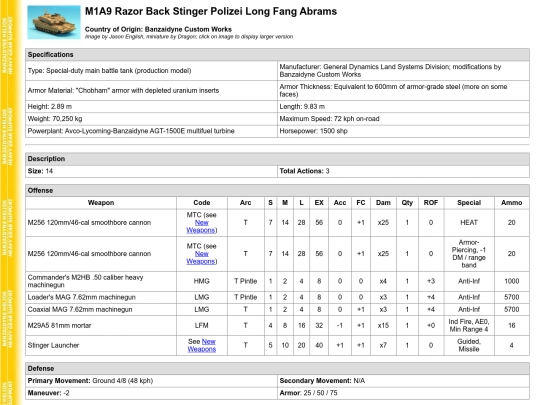Viewport: 540px width, 405px height.
Task: Click the Maneuver: -2 cell
Action: click(151, 393)
